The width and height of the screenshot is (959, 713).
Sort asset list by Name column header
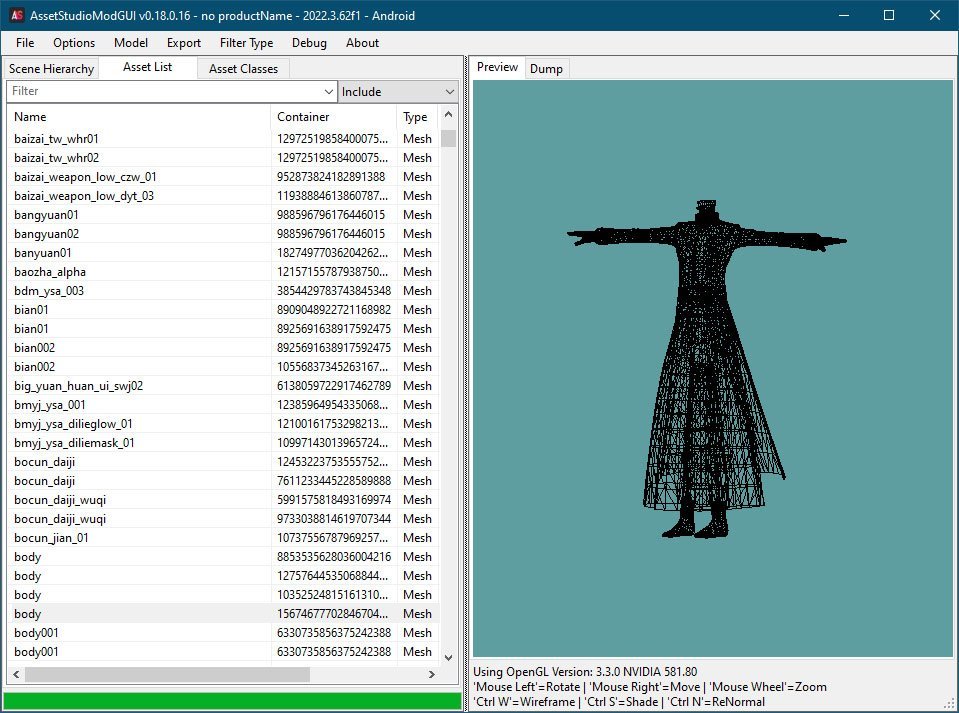click(140, 117)
